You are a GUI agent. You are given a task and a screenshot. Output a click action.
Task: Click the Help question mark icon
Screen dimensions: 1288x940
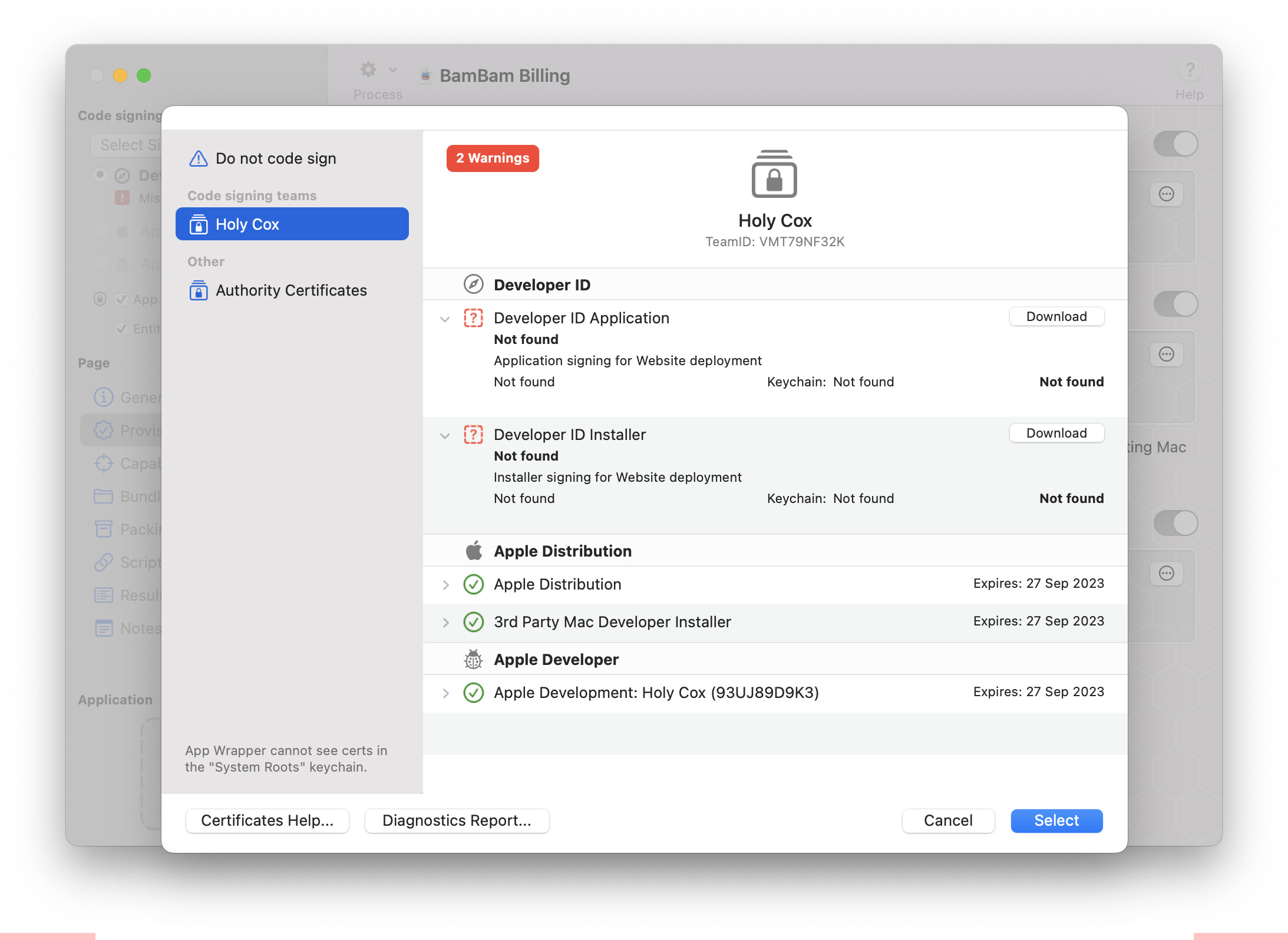click(x=1190, y=70)
